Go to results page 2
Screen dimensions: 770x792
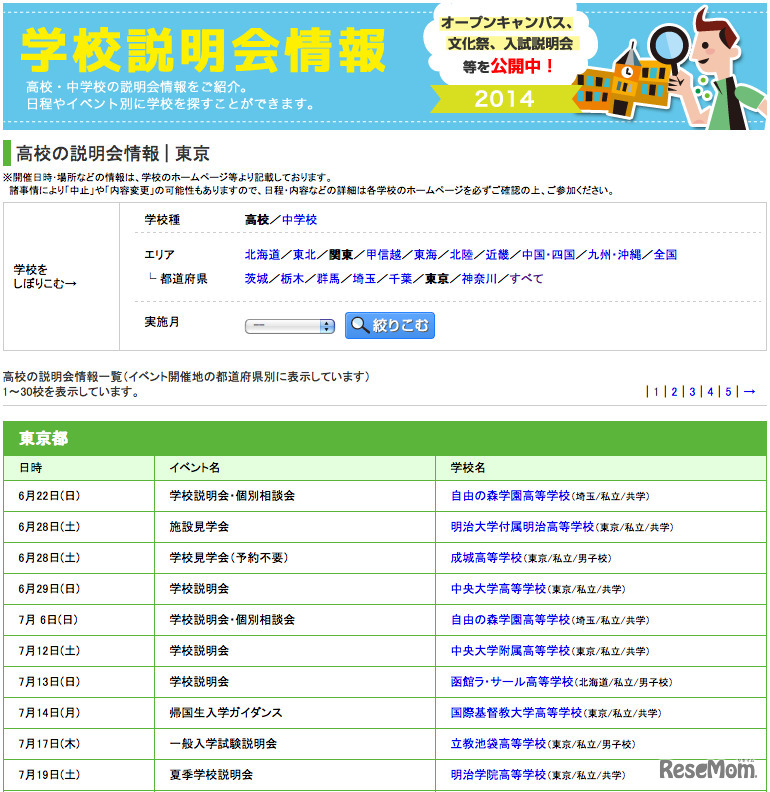tap(674, 392)
